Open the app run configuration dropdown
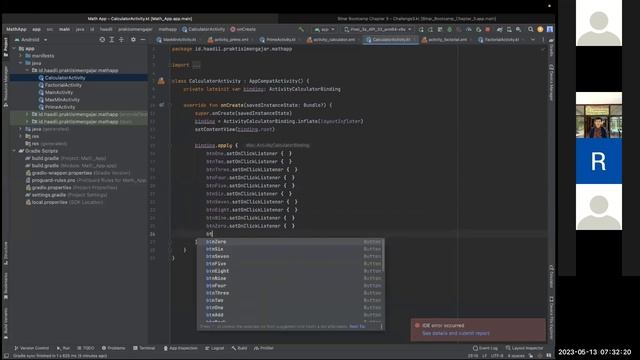Screen dimensions: 640x360 325,29
